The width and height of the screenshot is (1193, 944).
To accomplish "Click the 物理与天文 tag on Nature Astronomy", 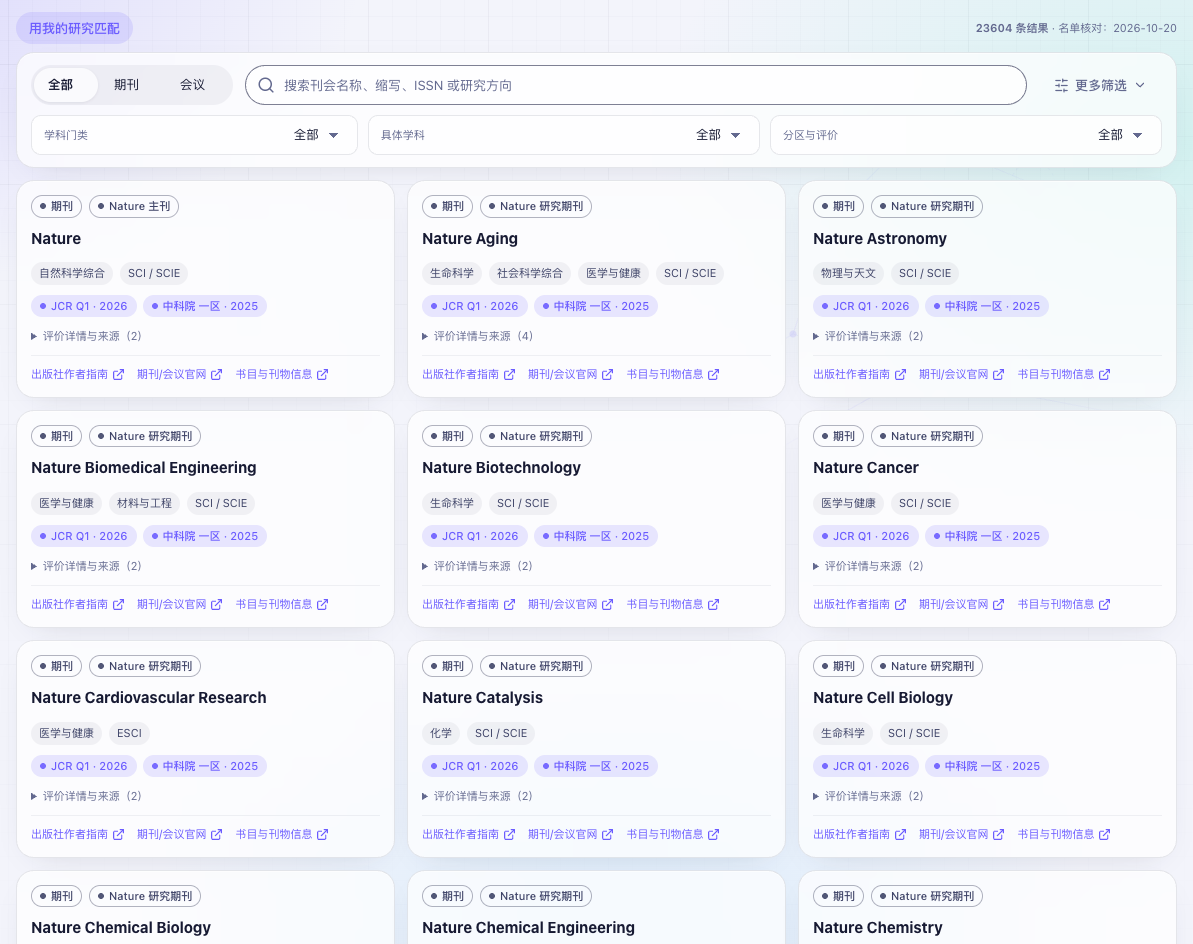I will (848, 273).
